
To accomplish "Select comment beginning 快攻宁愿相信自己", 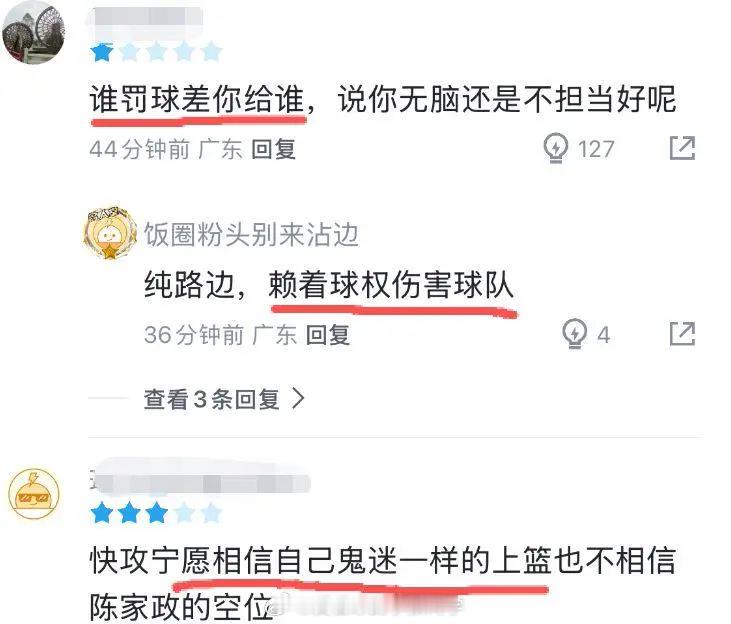I will pyautogui.click(x=382, y=583).
